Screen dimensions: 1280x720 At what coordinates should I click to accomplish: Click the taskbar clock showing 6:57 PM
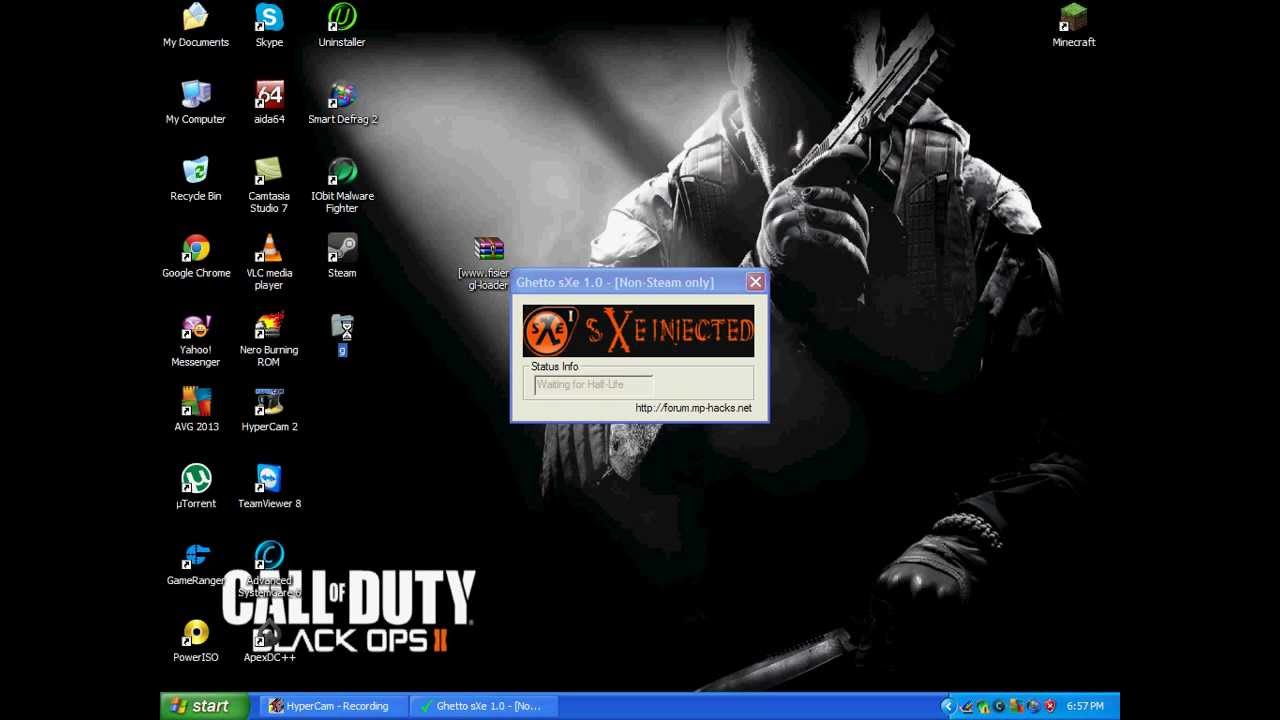tap(1085, 706)
